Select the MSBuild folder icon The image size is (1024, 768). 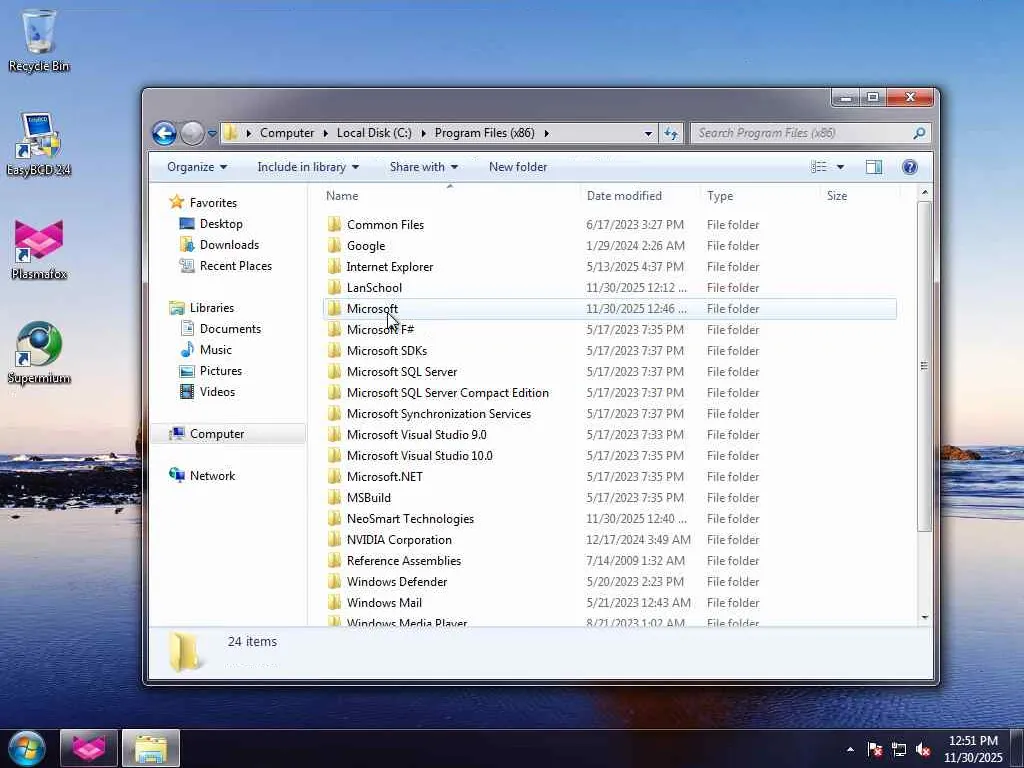tap(334, 498)
